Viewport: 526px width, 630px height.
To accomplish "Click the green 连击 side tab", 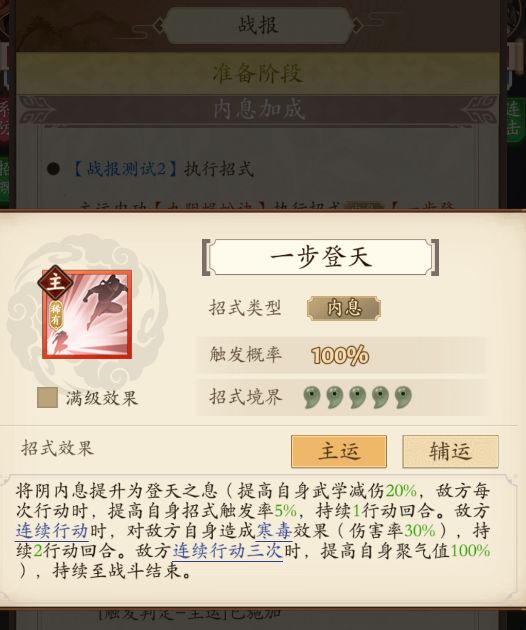I will pyautogui.click(x=516, y=119).
